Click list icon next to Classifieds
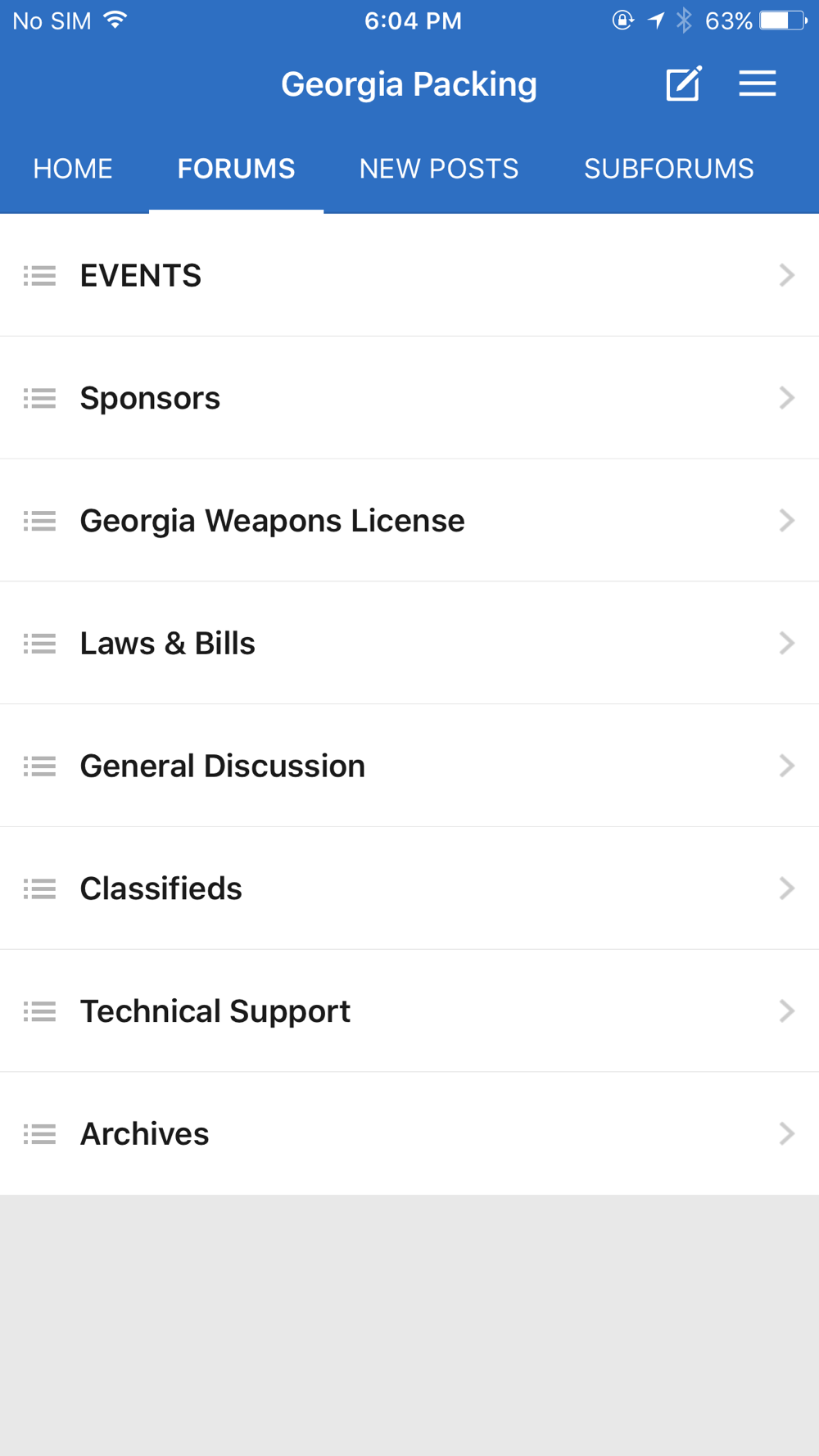This screenshot has width=819, height=1456. click(x=39, y=889)
